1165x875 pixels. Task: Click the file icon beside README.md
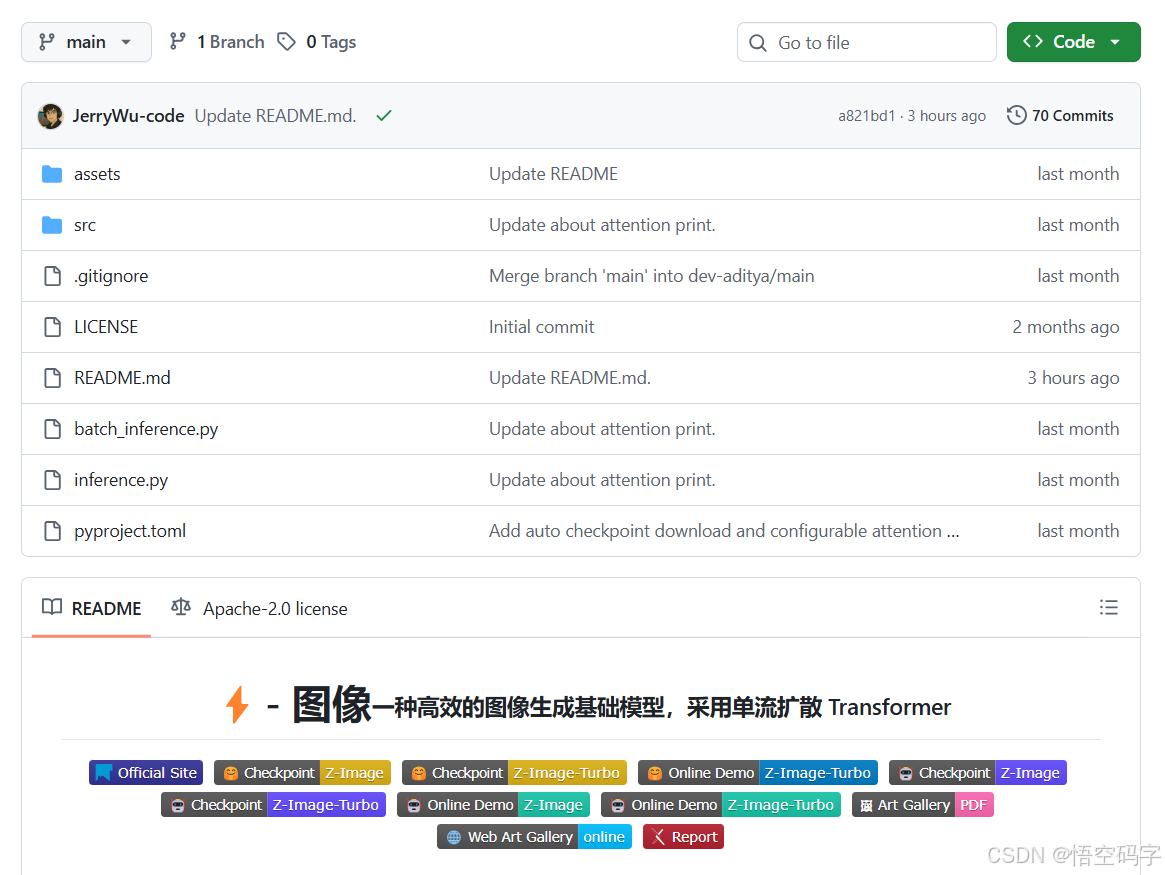(53, 378)
